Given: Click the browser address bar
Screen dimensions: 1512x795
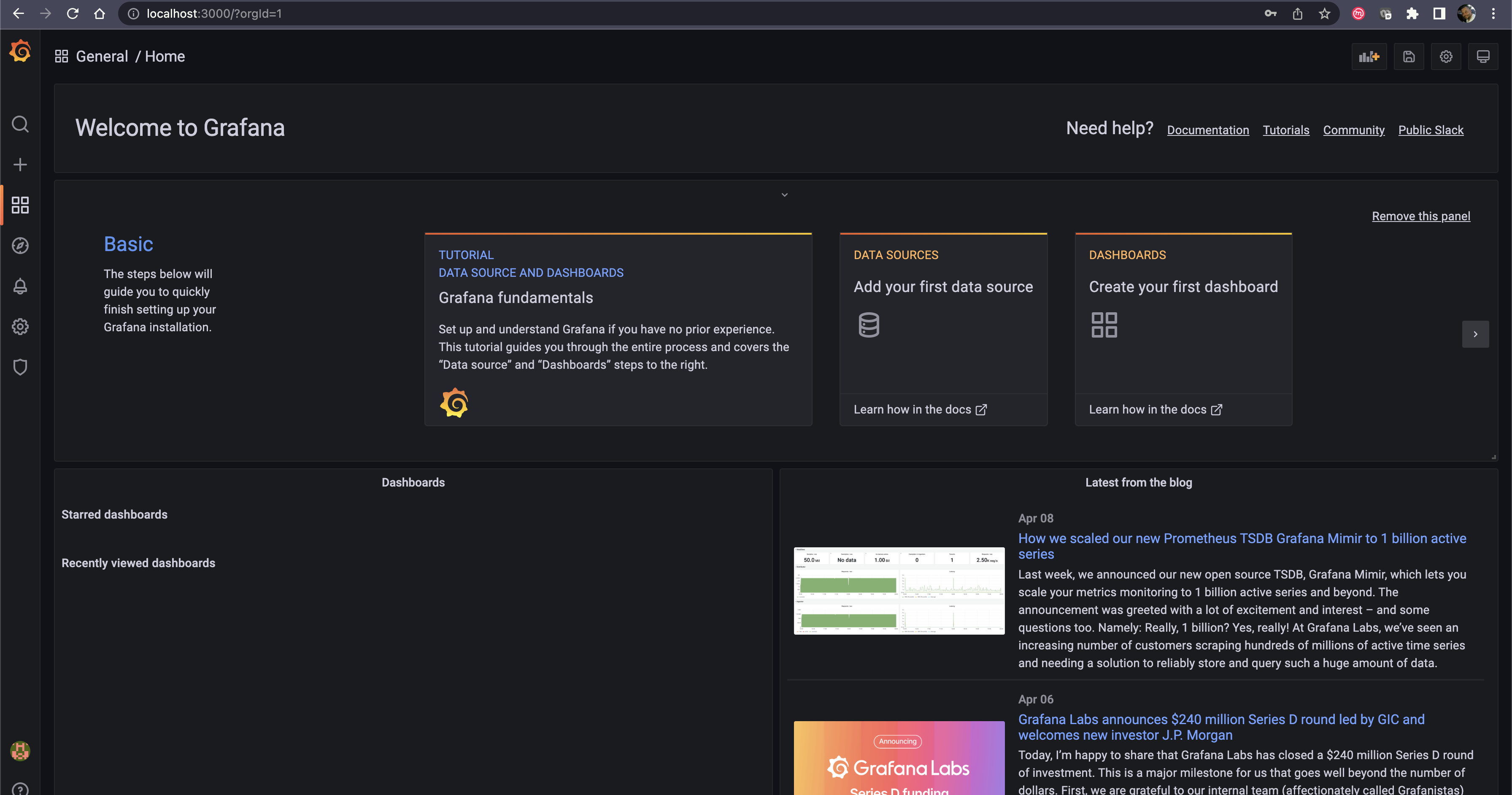Looking at the screenshot, I should click(728, 14).
